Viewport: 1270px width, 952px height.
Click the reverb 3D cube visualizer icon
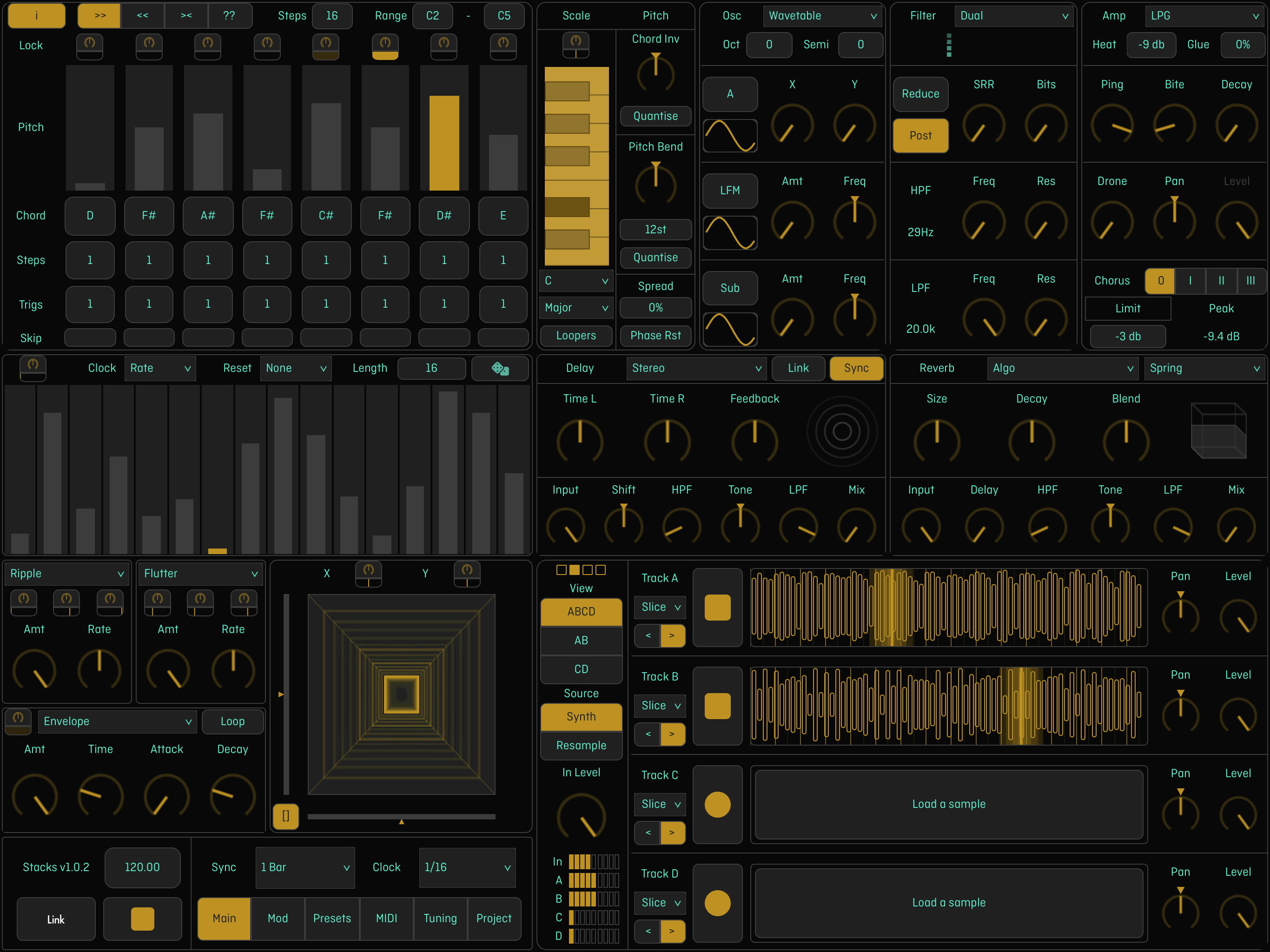[x=1219, y=430]
